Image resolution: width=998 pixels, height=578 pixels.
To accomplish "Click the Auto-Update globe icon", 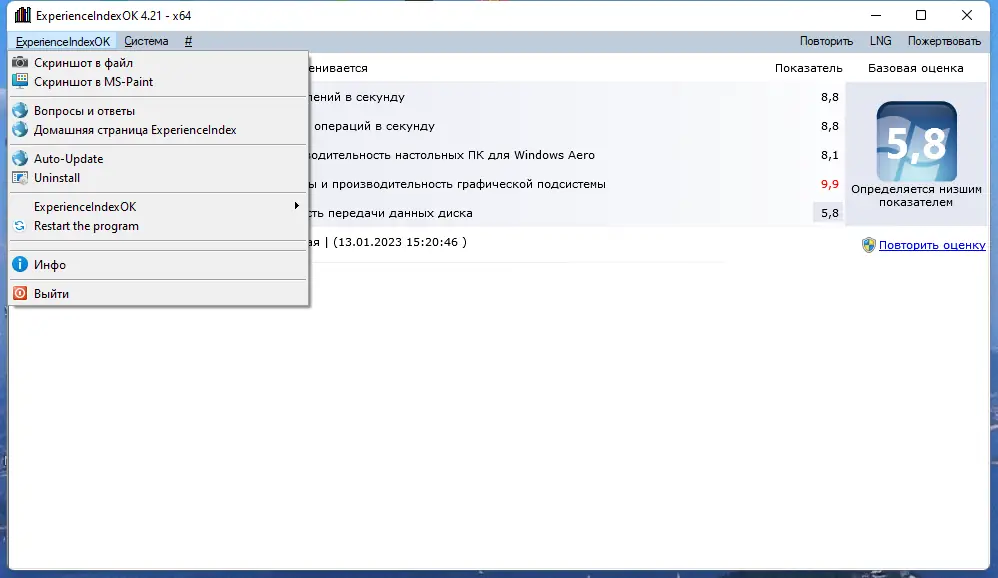I will [x=20, y=158].
